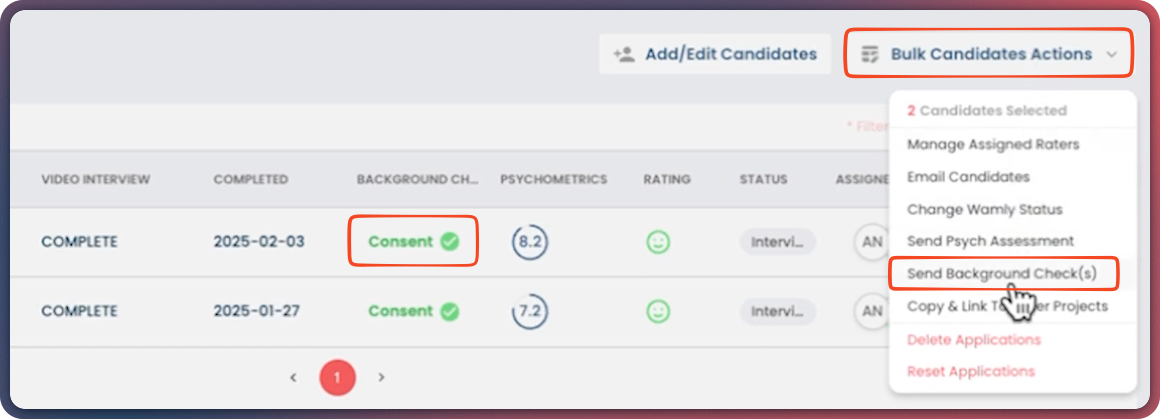Go to the next page arrow
1160x419 pixels.
pos(382,377)
